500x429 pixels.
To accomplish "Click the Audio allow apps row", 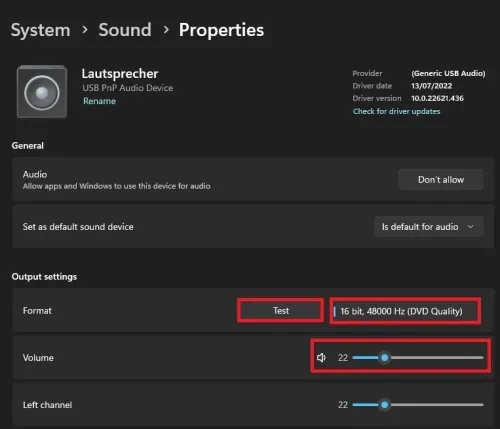I will click(253, 179).
